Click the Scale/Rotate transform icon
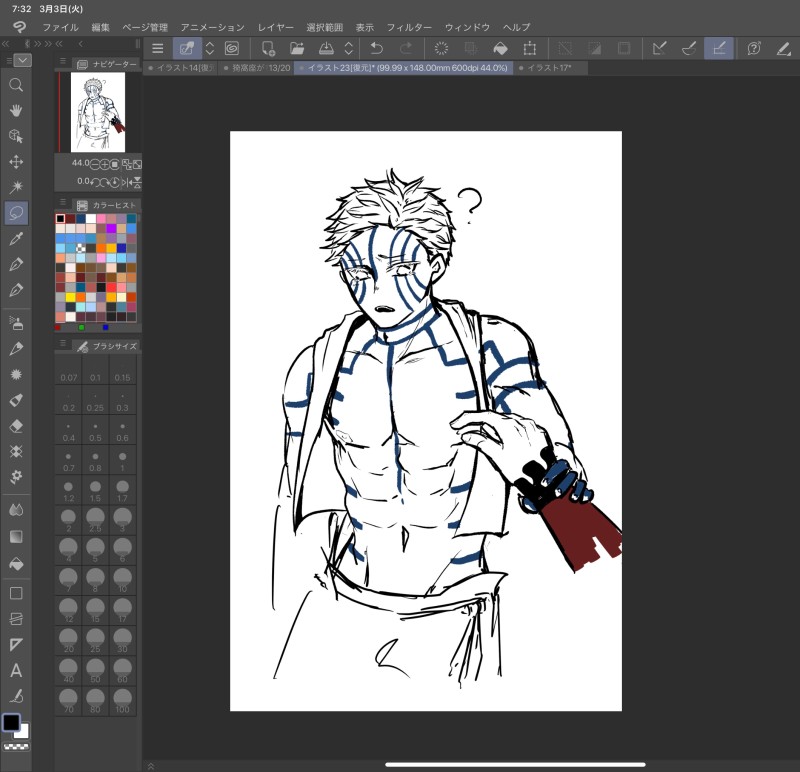The height and width of the screenshot is (772, 800). [530, 48]
